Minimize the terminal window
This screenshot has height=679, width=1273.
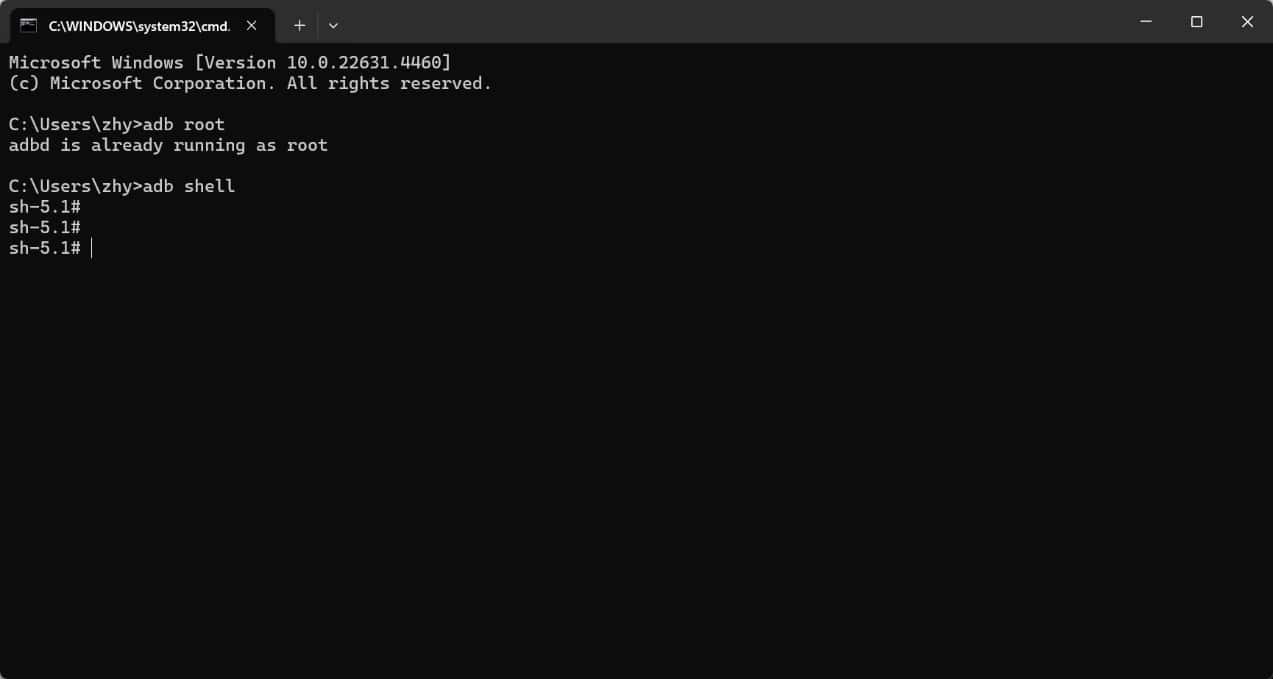1146,22
